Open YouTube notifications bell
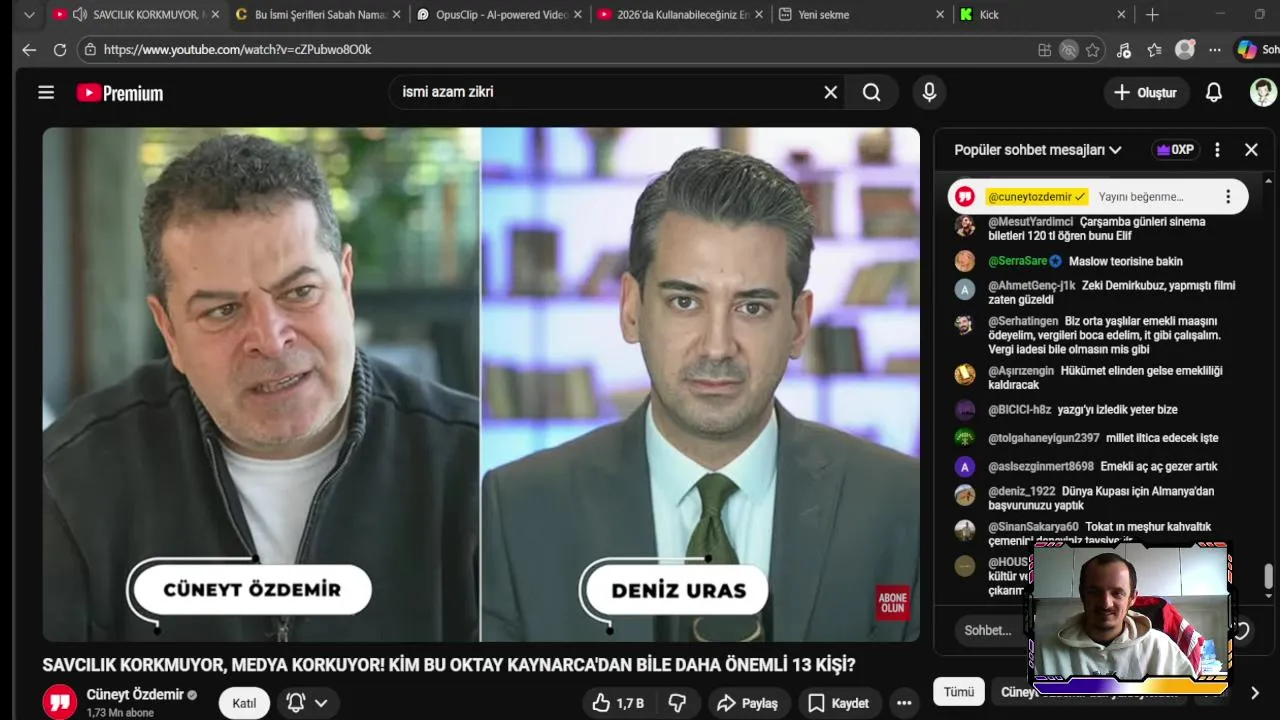Image resolution: width=1280 pixels, height=720 pixels. coord(1214,93)
